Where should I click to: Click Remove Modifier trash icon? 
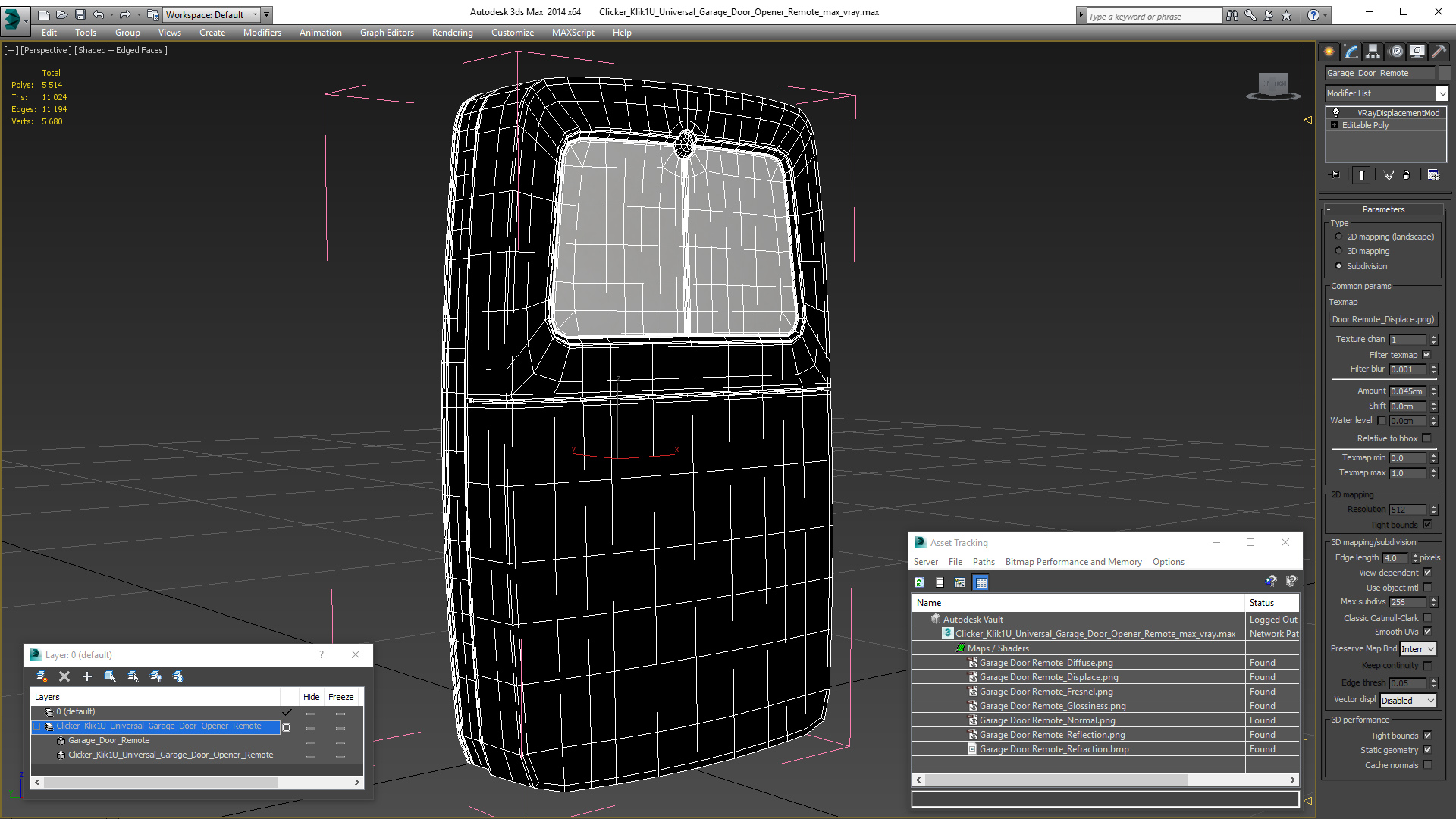[1407, 175]
